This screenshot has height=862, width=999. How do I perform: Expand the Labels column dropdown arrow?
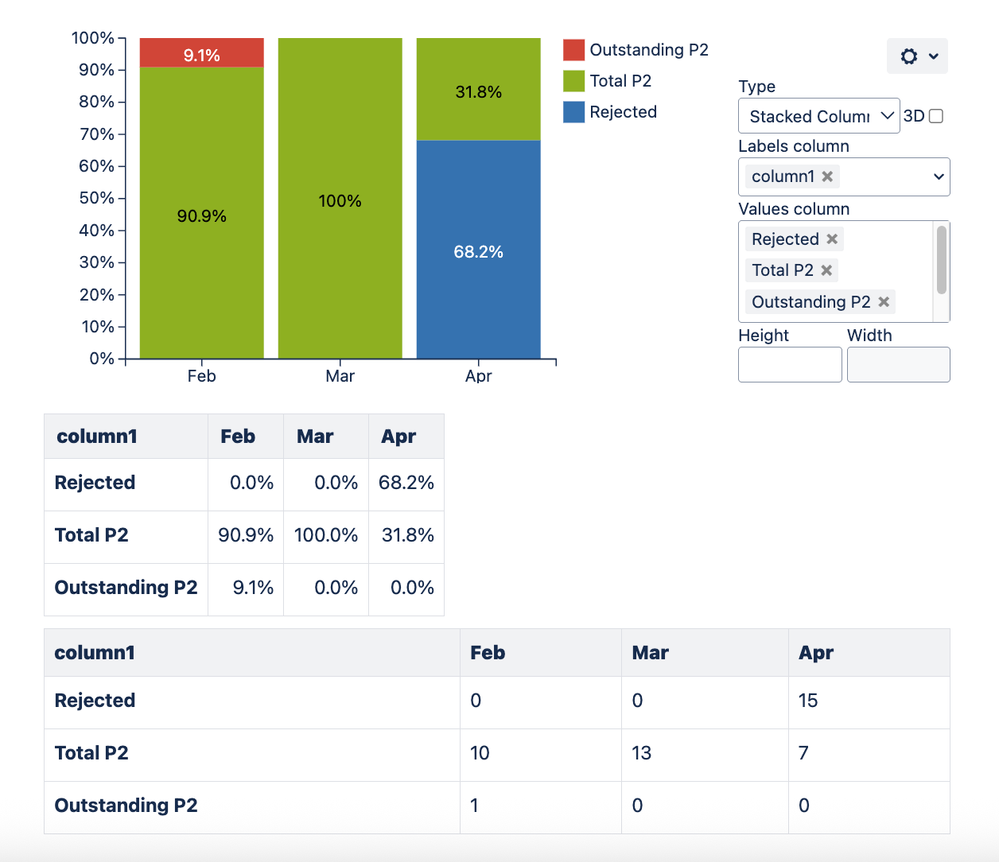(x=938, y=176)
